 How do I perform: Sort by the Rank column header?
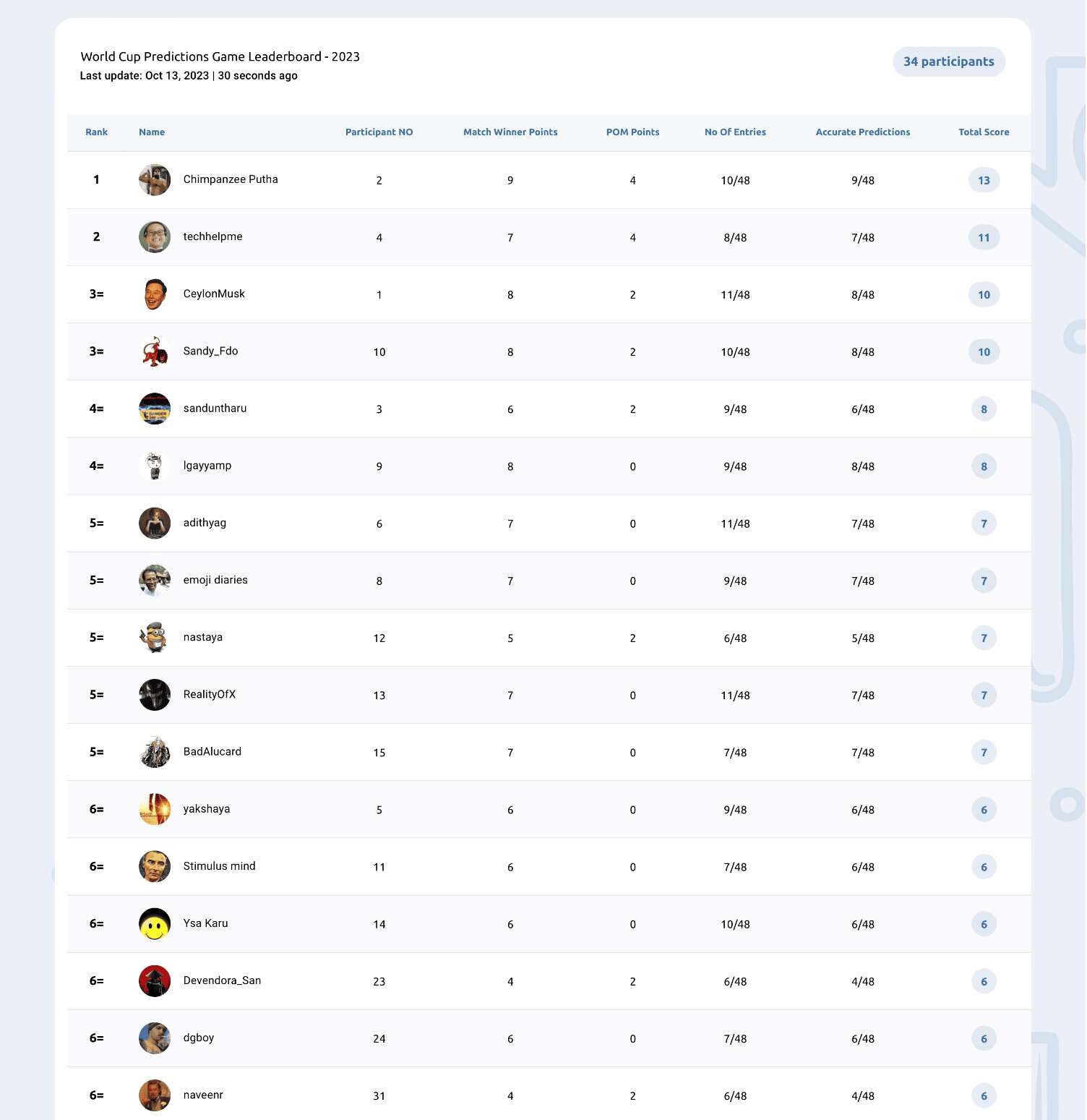(96, 132)
